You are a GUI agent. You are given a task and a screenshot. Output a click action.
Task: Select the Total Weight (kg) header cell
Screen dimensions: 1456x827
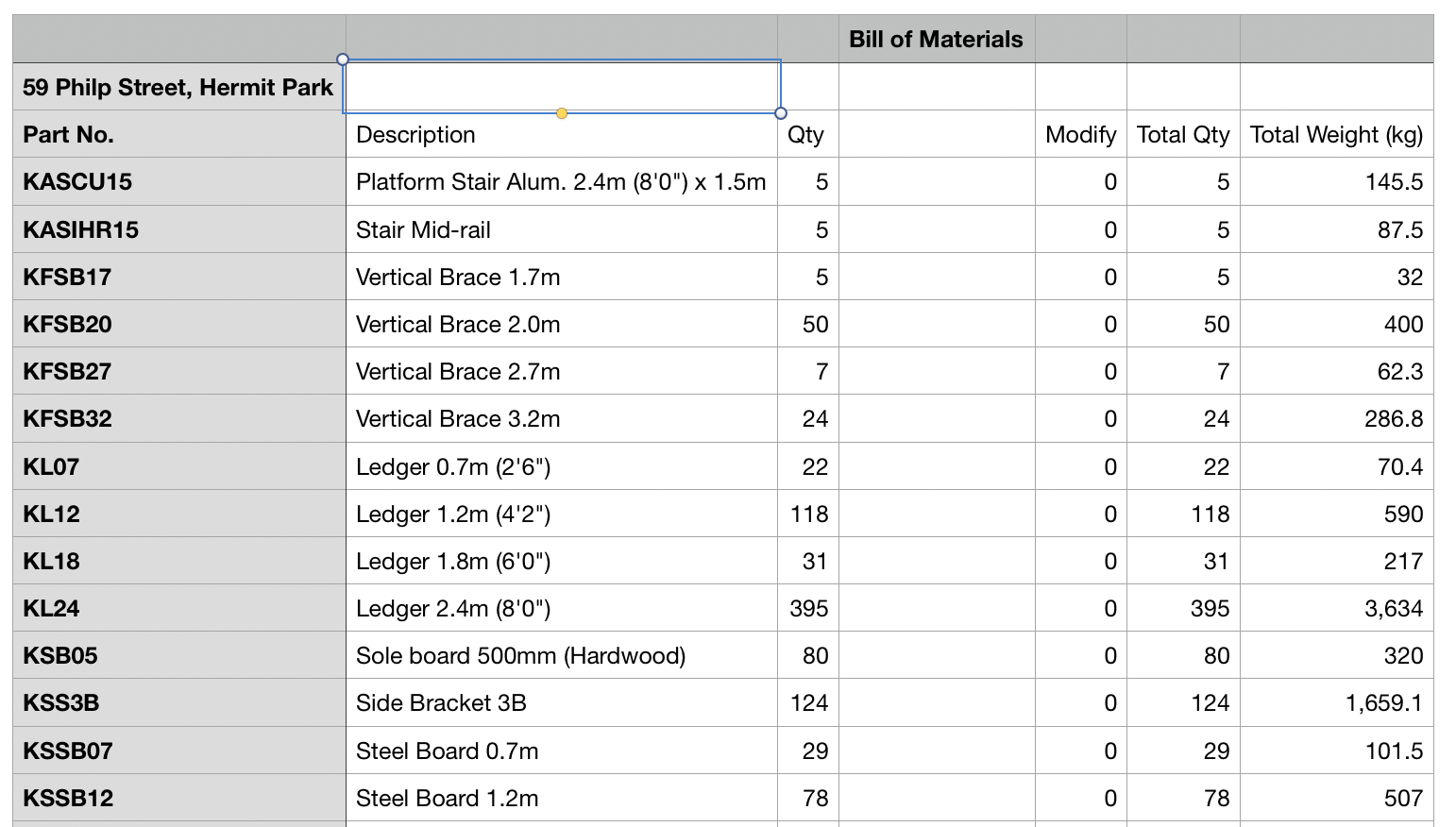click(x=1337, y=134)
